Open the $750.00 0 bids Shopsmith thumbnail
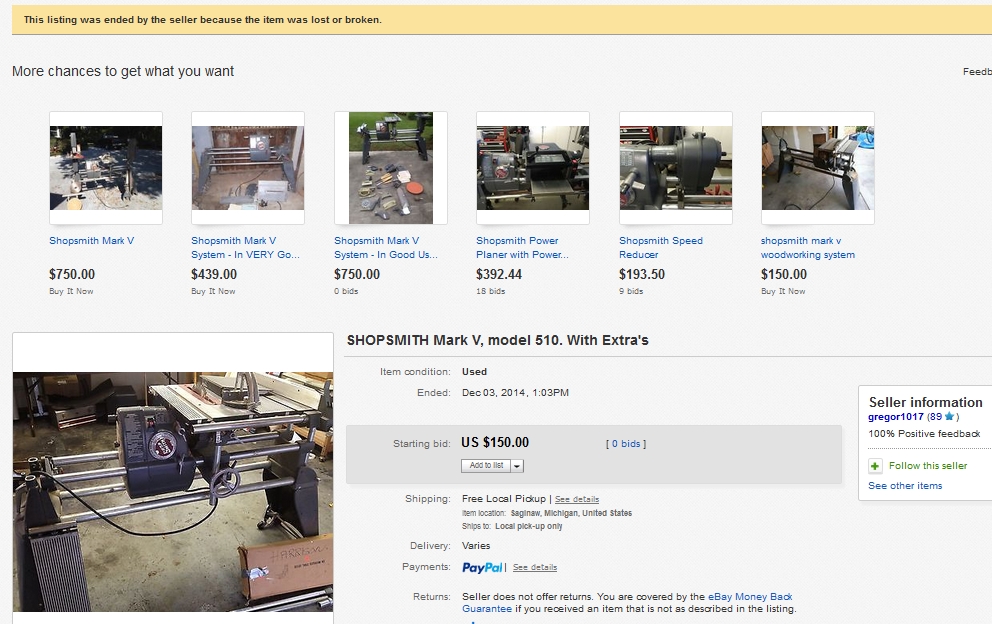This screenshot has width=992, height=624. (x=391, y=168)
